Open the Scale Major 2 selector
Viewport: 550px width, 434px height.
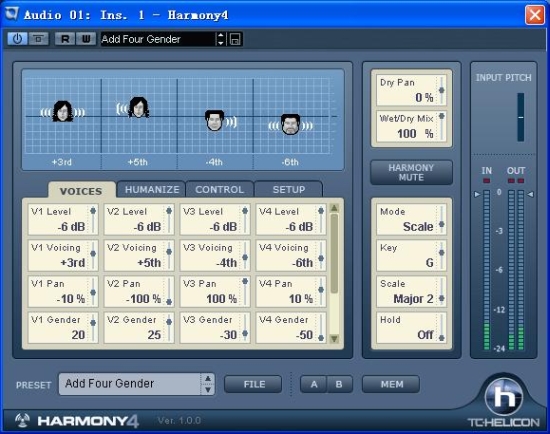[411, 292]
